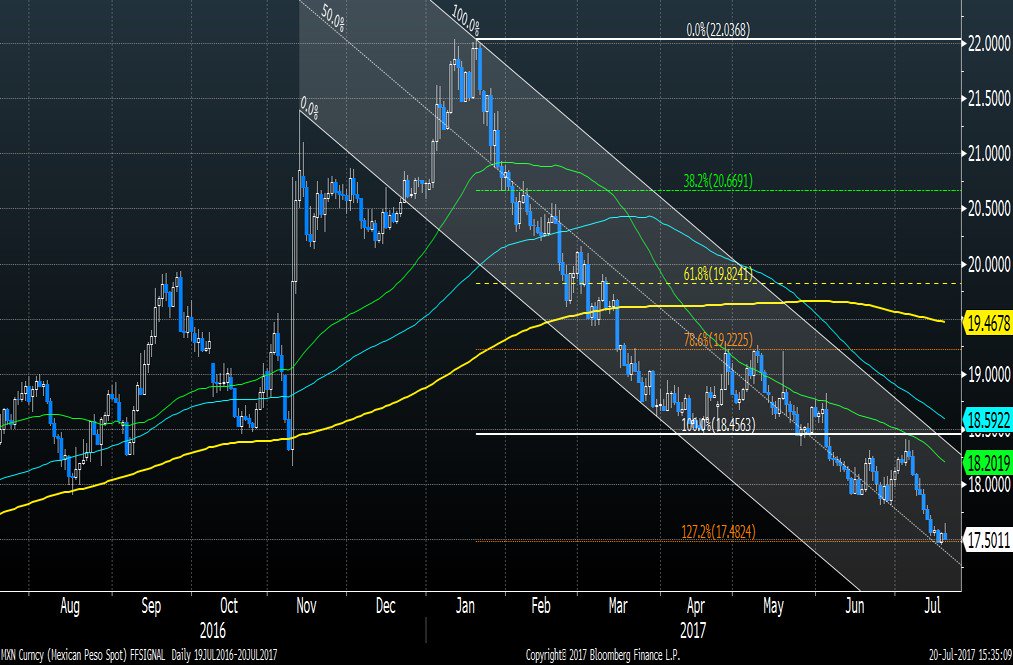Click the 20-Jul-2017 timestamp
This screenshot has height=665, width=1013.
pos(970,655)
